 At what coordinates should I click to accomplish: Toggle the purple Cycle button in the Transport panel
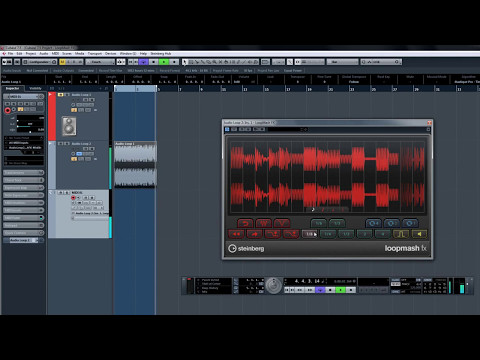tap(320, 290)
